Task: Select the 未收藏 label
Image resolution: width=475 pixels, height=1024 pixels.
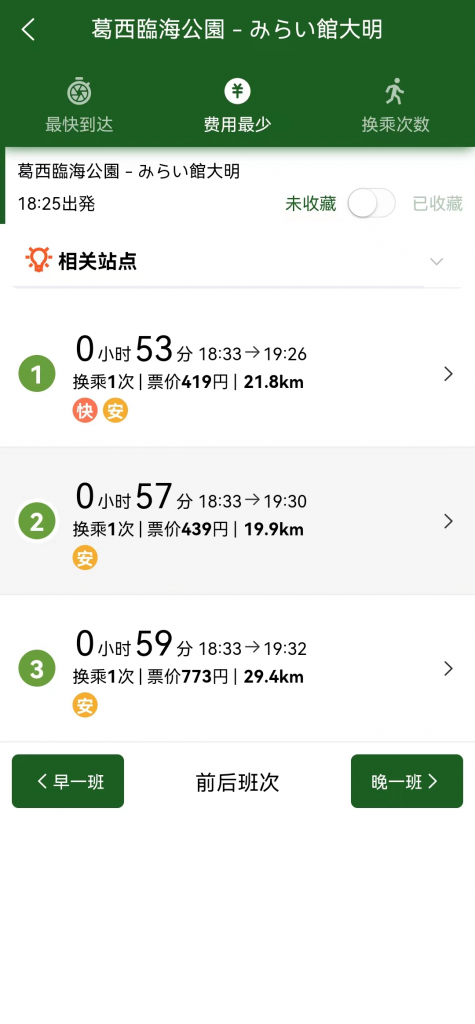Action: pyautogui.click(x=310, y=204)
